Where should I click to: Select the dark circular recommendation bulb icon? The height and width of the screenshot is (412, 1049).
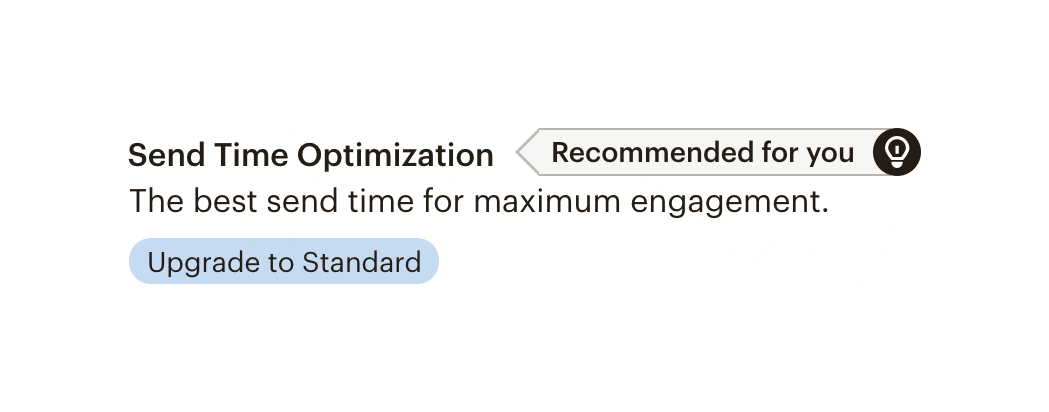click(896, 152)
